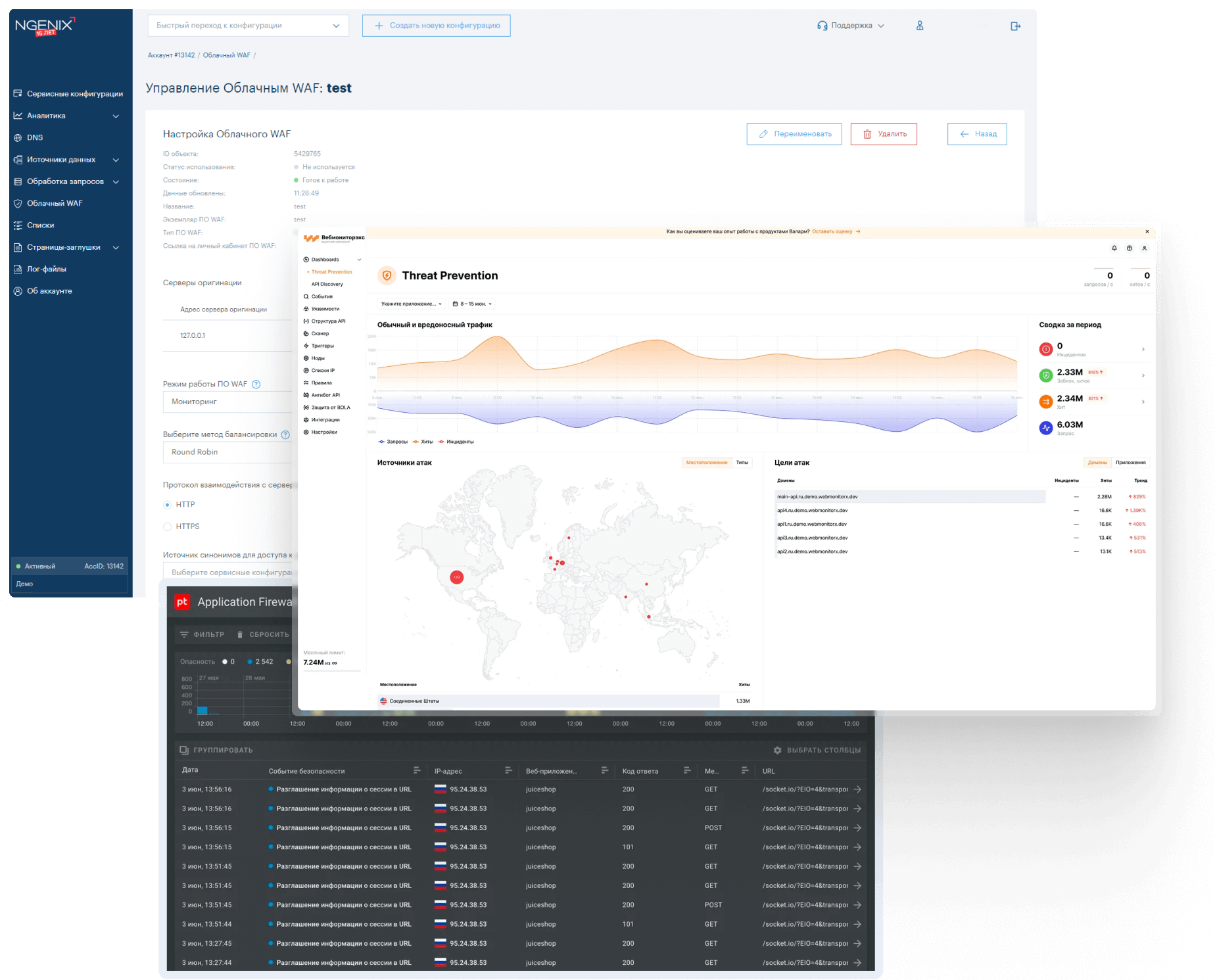
Task: Open the 8 – 15 июн. date range dropdown
Action: (x=472, y=304)
